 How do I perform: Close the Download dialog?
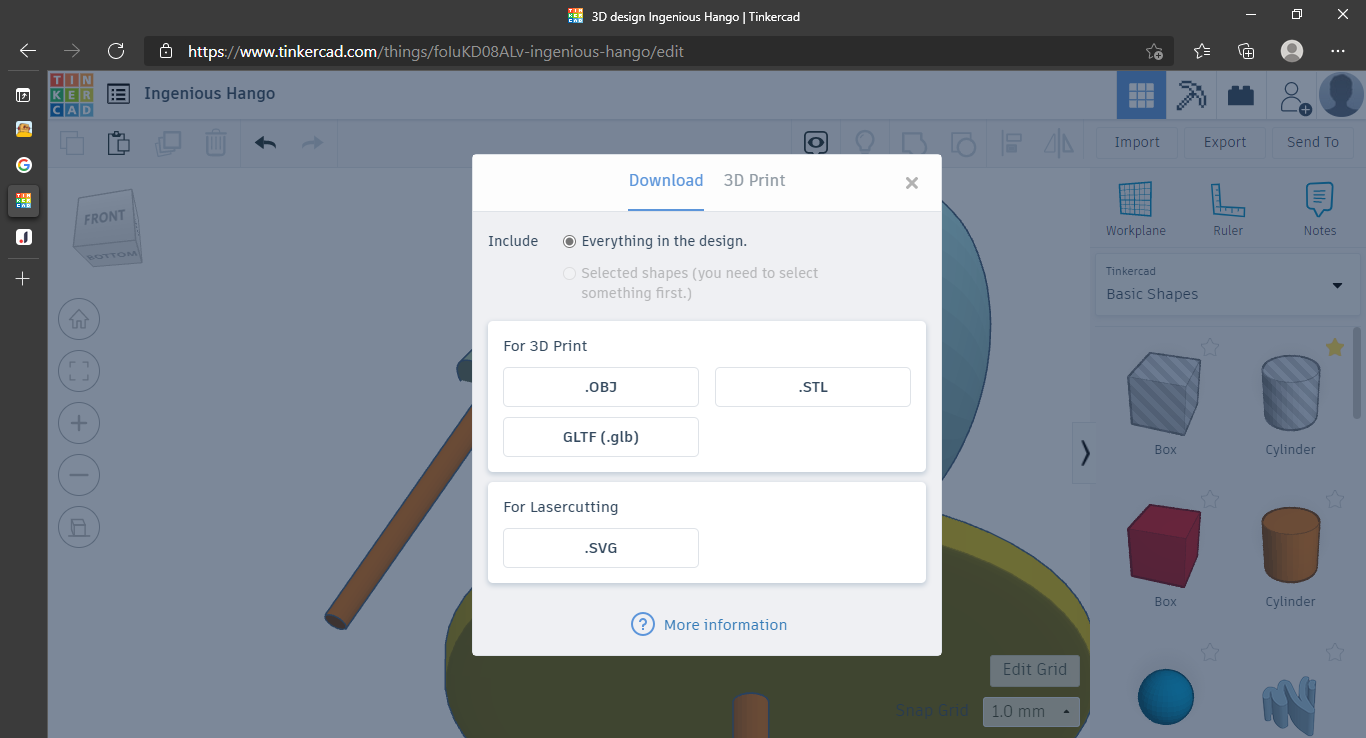point(912,183)
